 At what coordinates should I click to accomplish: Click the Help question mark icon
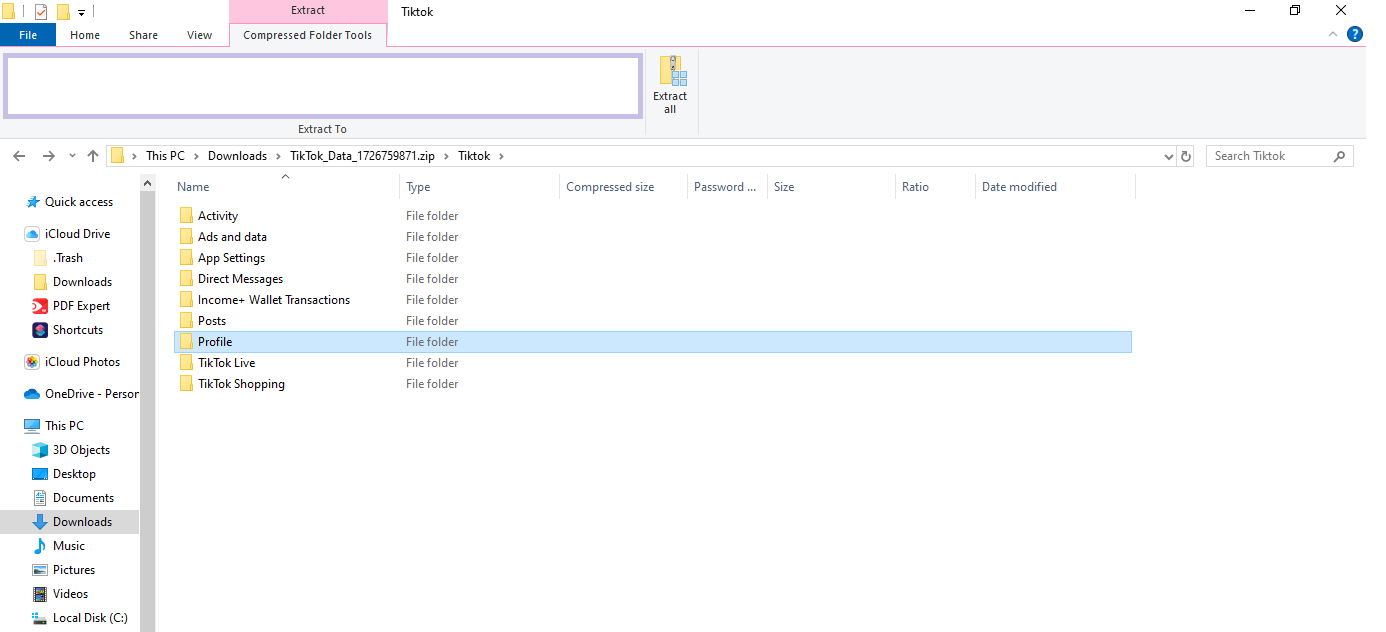tap(1355, 35)
